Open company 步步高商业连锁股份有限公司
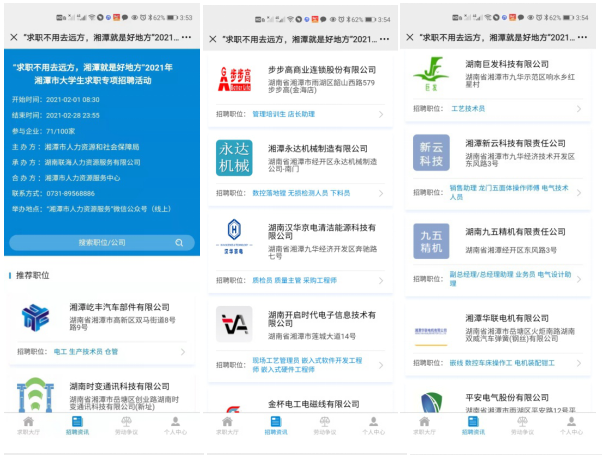Image resolution: width=602 pixels, height=455 pixels. [x=322, y=70]
